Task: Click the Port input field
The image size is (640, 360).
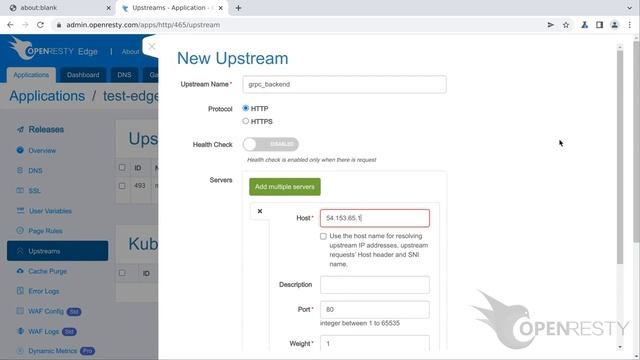Action: click(375, 309)
